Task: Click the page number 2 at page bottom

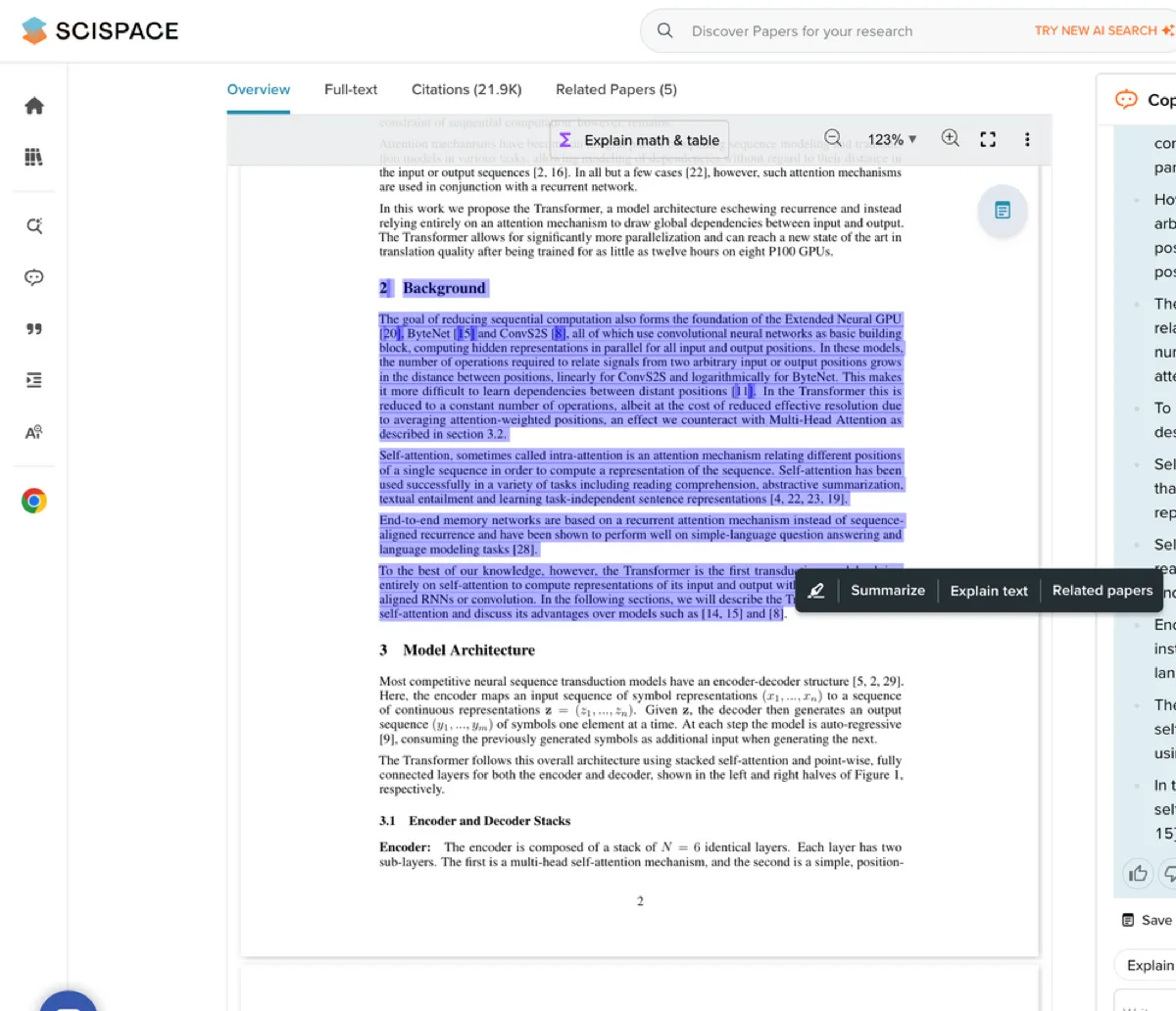Action: pos(640,901)
